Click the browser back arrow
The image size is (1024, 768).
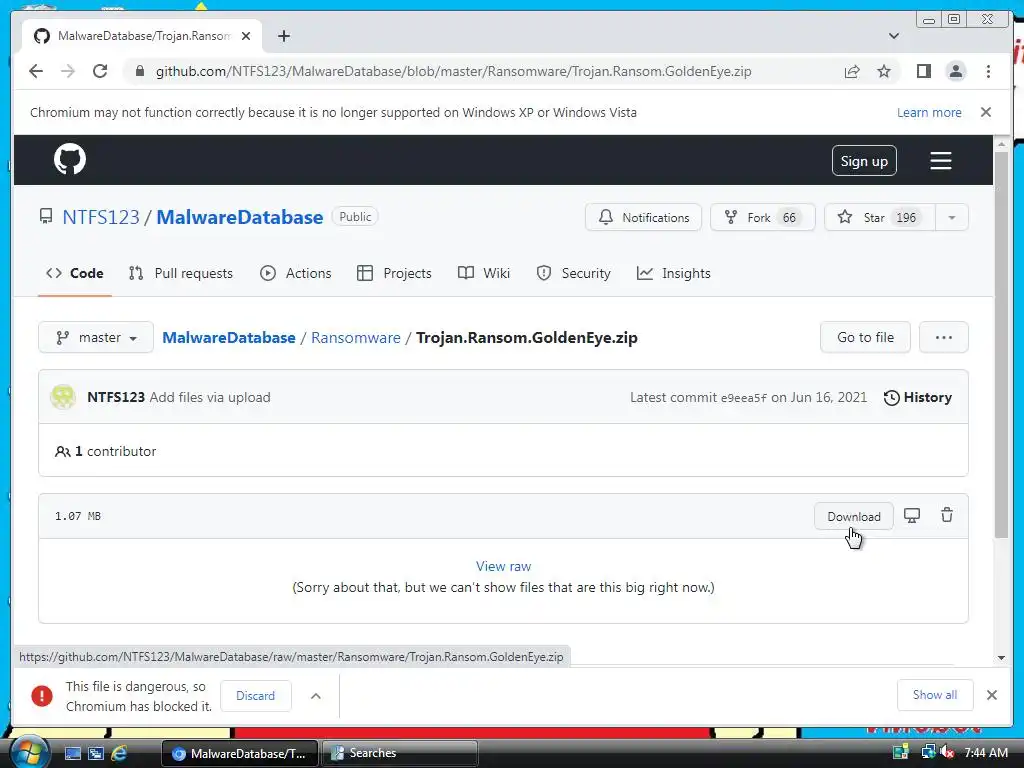coord(36,71)
